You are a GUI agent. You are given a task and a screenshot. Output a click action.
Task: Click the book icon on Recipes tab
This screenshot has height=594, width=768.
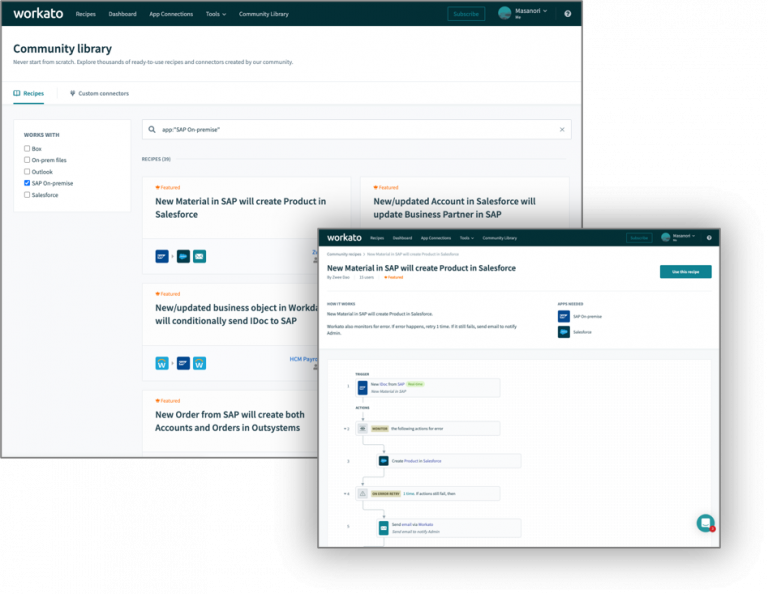[17, 94]
